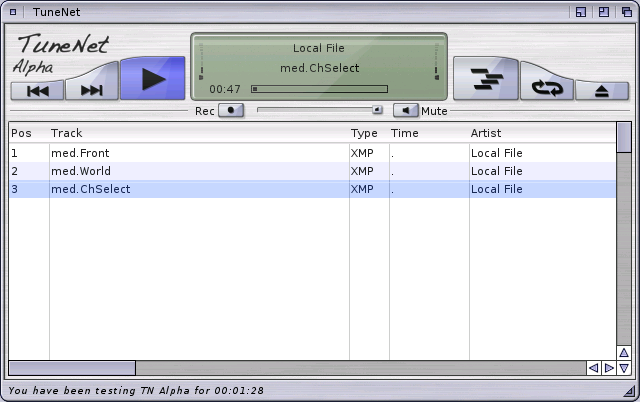Open the playlist settings icon
Image resolution: width=640 pixels, height=402 pixels.
485,80
